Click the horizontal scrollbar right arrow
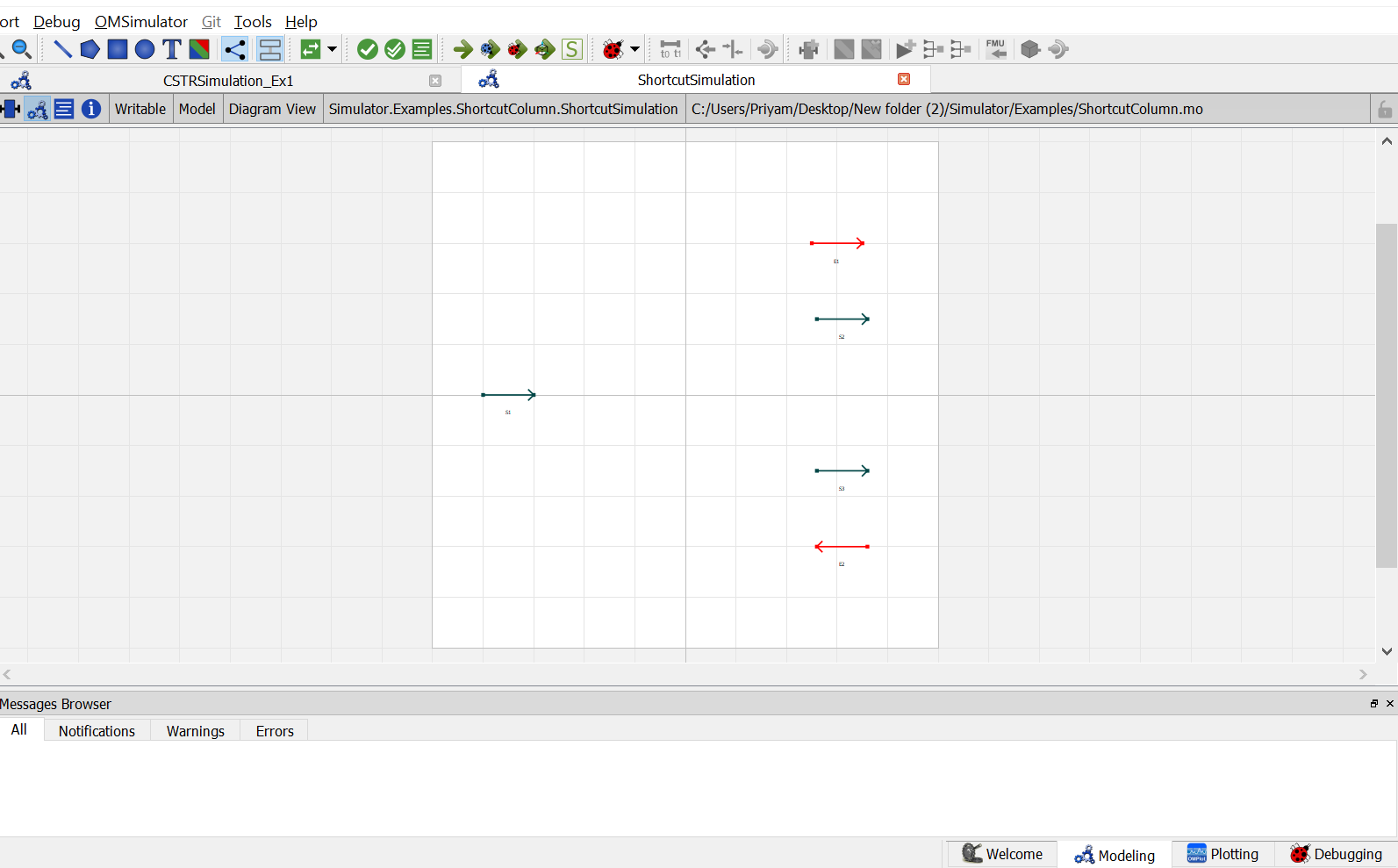 (x=1363, y=674)
